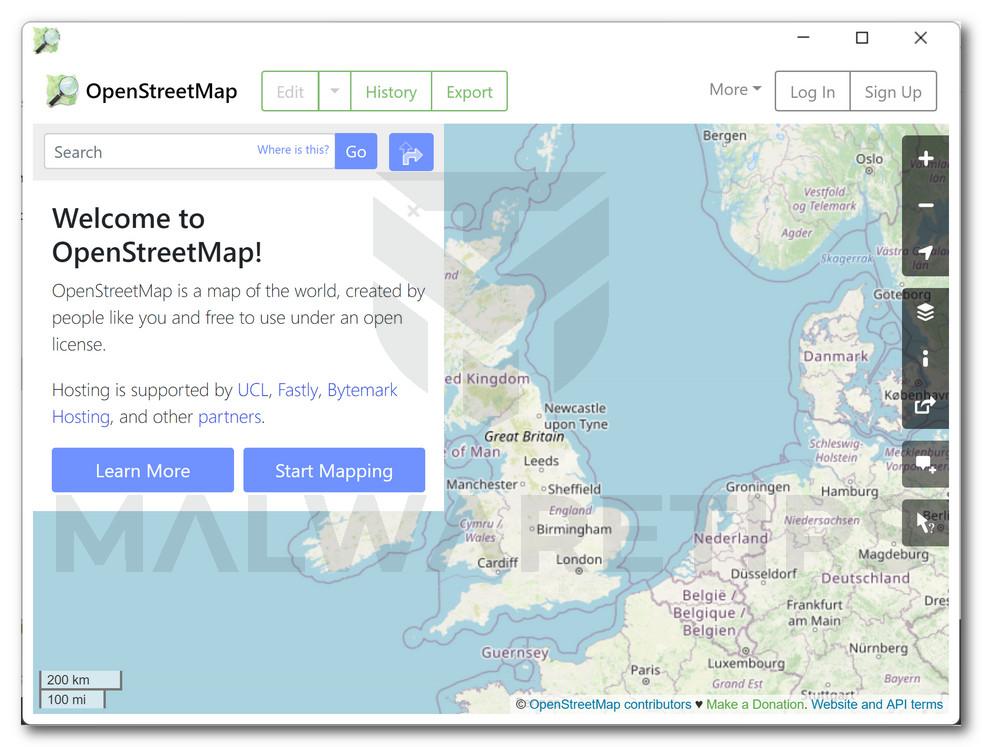Open the Export tab

coord(469,91)
